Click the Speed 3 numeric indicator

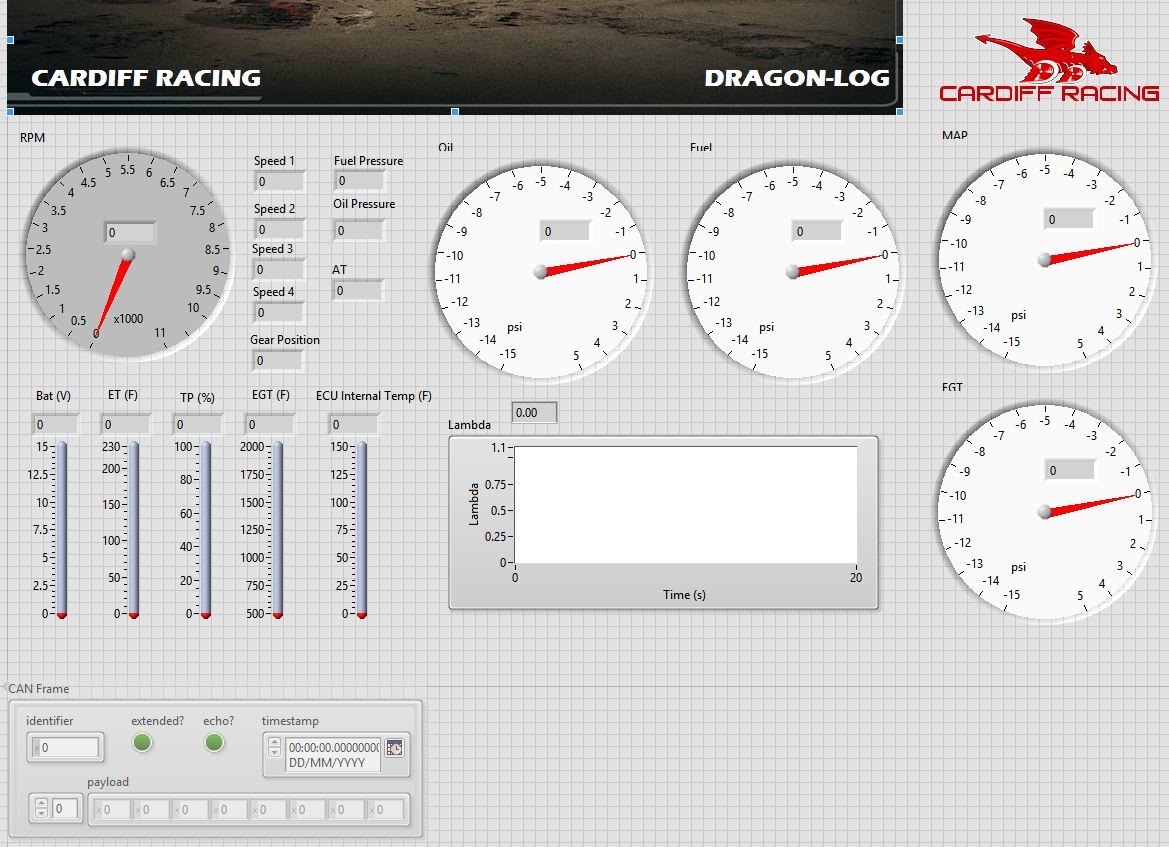coord(278,269)
